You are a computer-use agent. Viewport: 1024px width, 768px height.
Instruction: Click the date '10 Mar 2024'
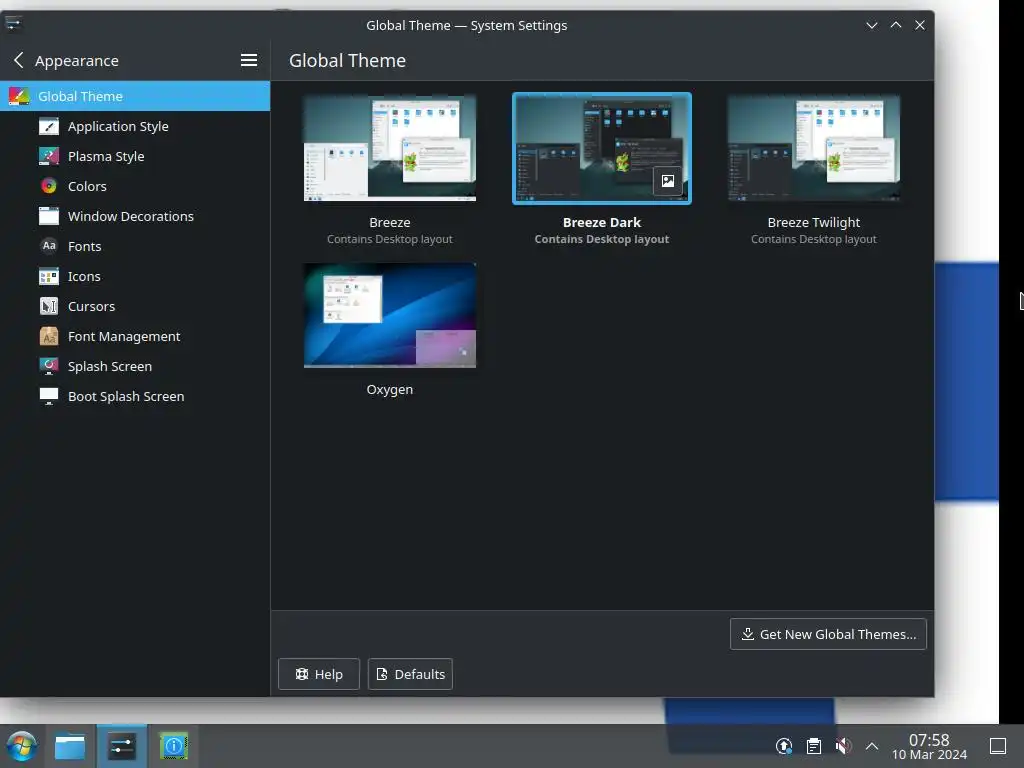929,755
